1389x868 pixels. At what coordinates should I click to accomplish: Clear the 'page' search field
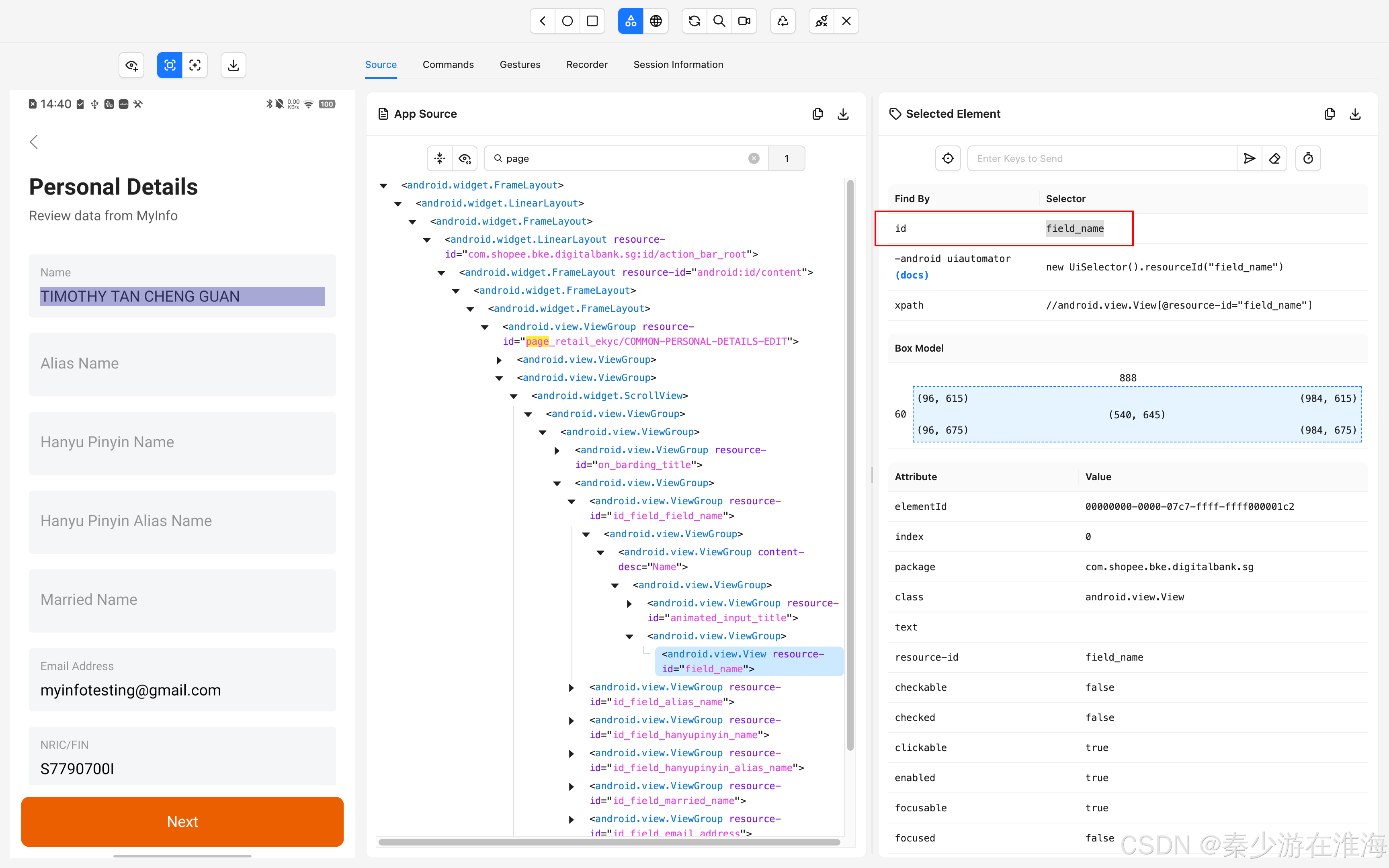point(754,158)
